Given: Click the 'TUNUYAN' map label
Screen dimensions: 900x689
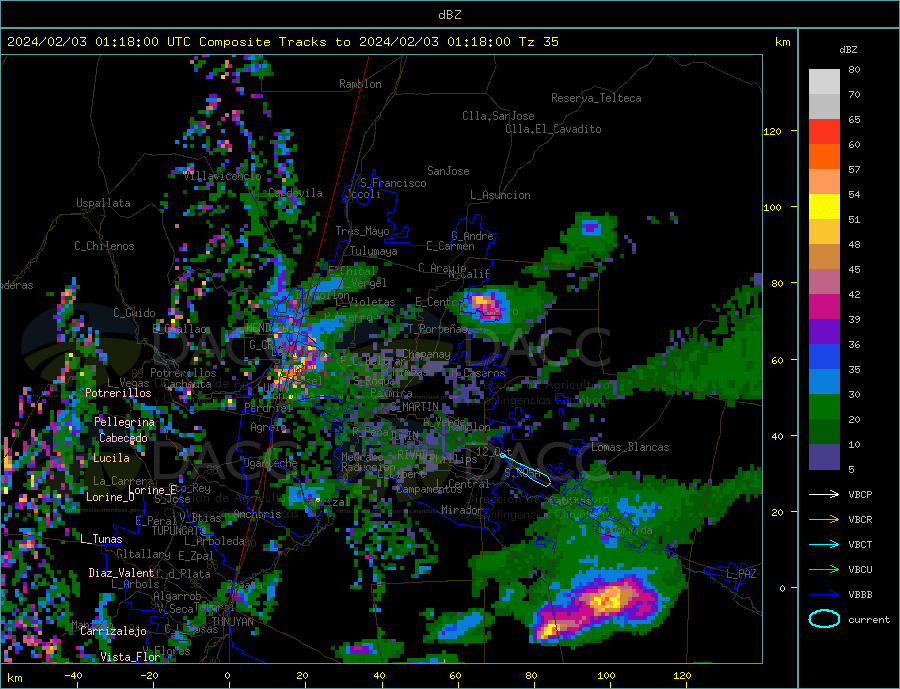Looking at the screenshot, I should (x=232, y=622).
